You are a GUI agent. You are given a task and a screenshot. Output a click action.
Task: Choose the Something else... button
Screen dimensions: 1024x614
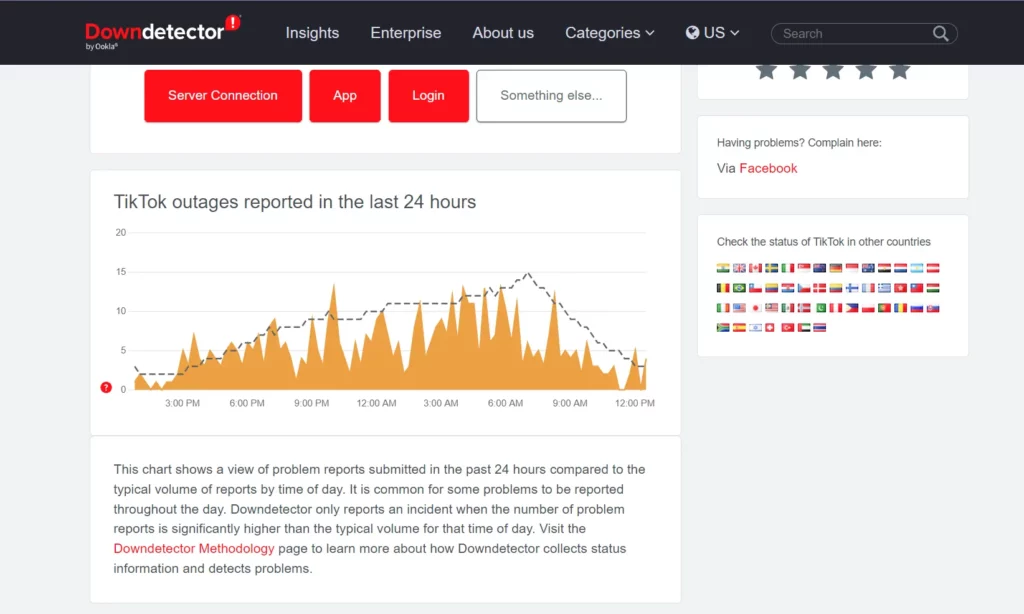point(551,95)
